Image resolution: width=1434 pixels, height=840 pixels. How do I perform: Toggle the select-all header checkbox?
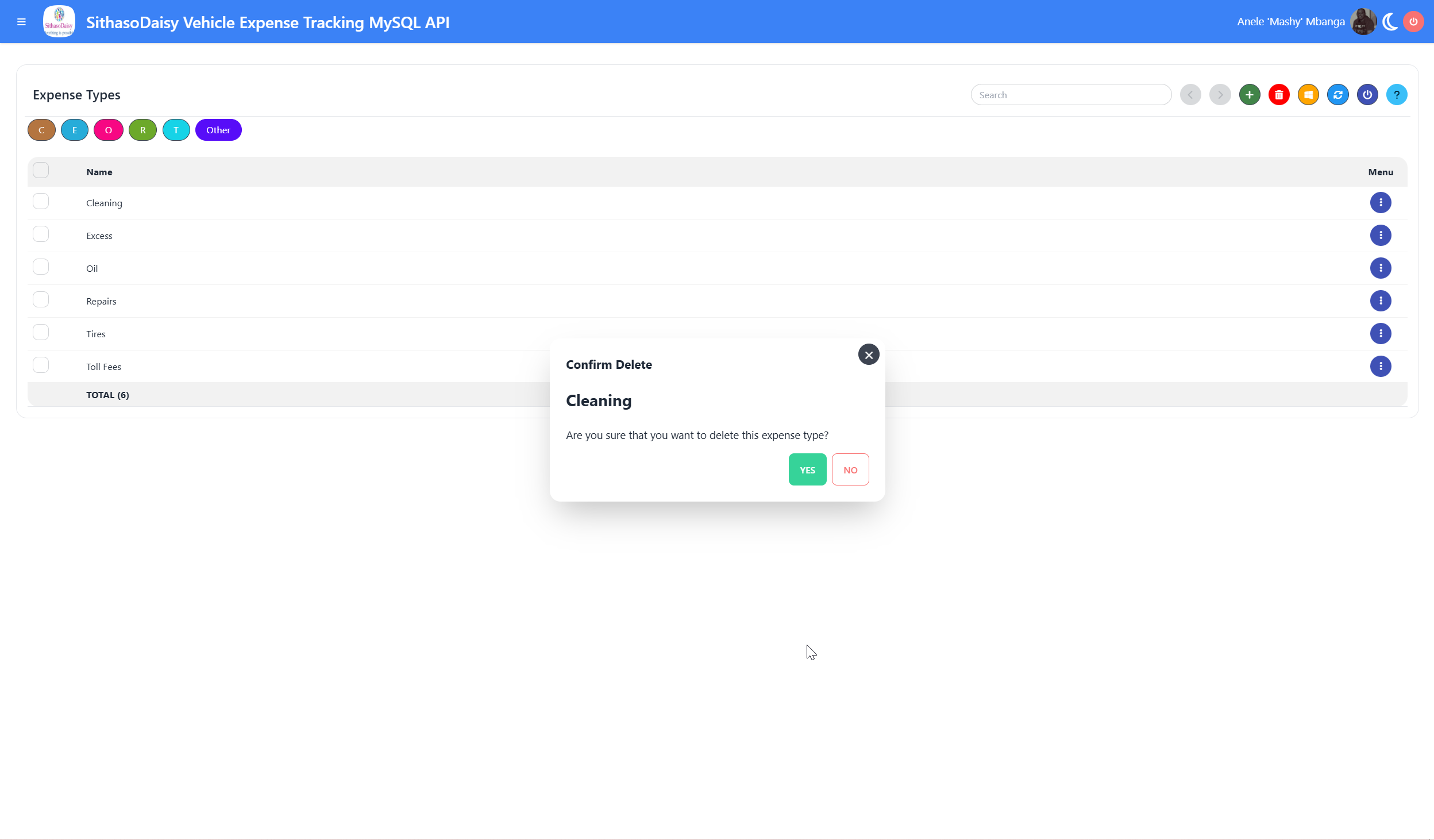coord(41,171)
